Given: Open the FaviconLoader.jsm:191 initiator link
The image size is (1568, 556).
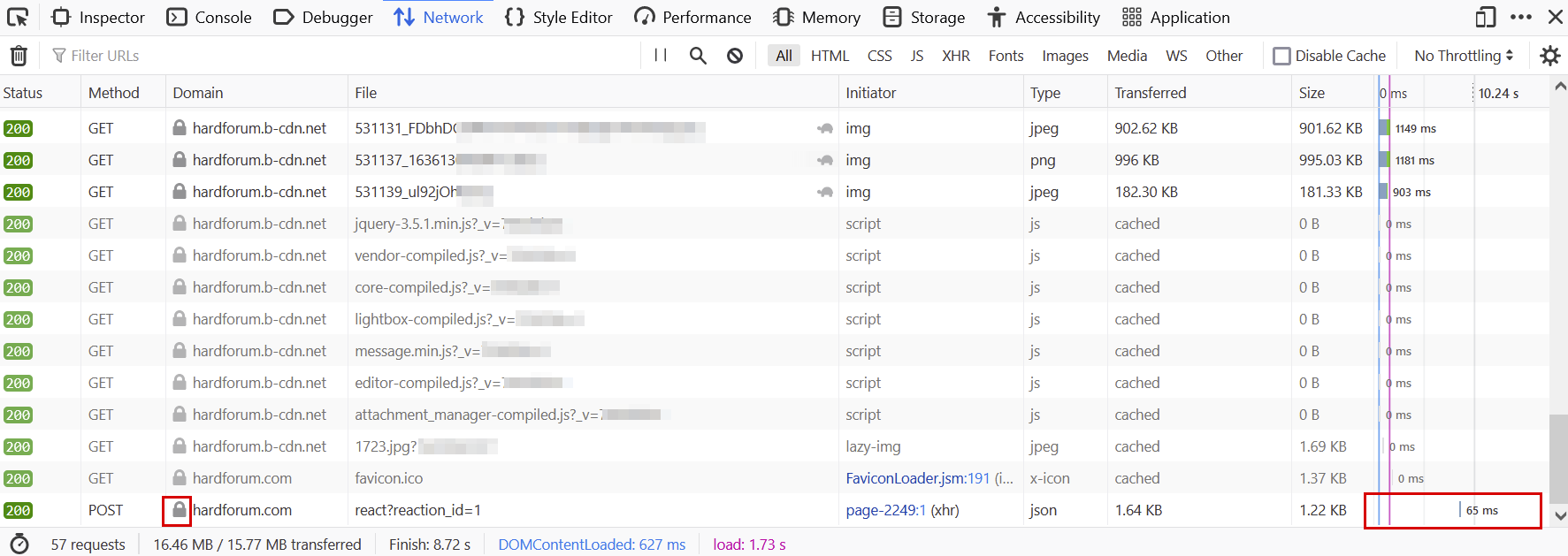Looking at the screenshot, I should pos(917,478).
